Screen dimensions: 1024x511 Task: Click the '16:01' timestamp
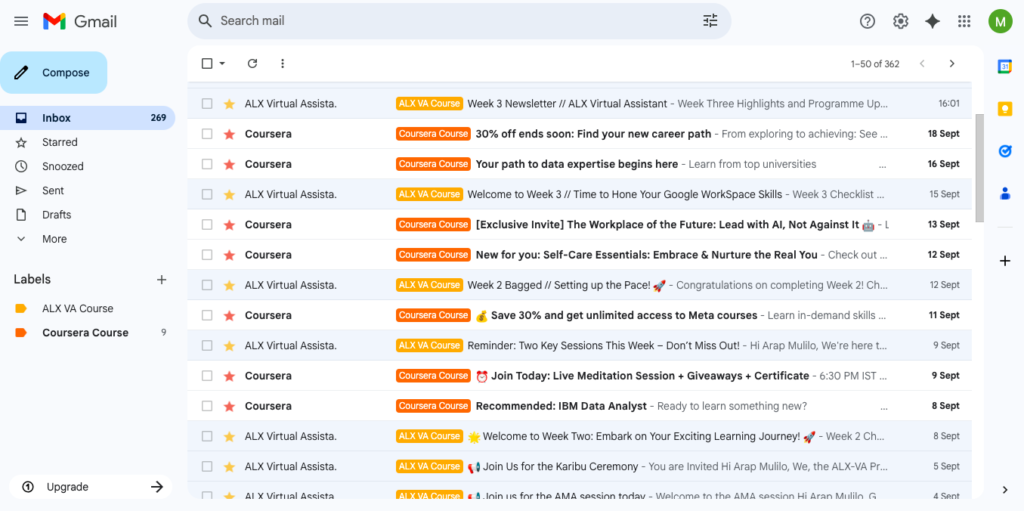tap(949, 103)
